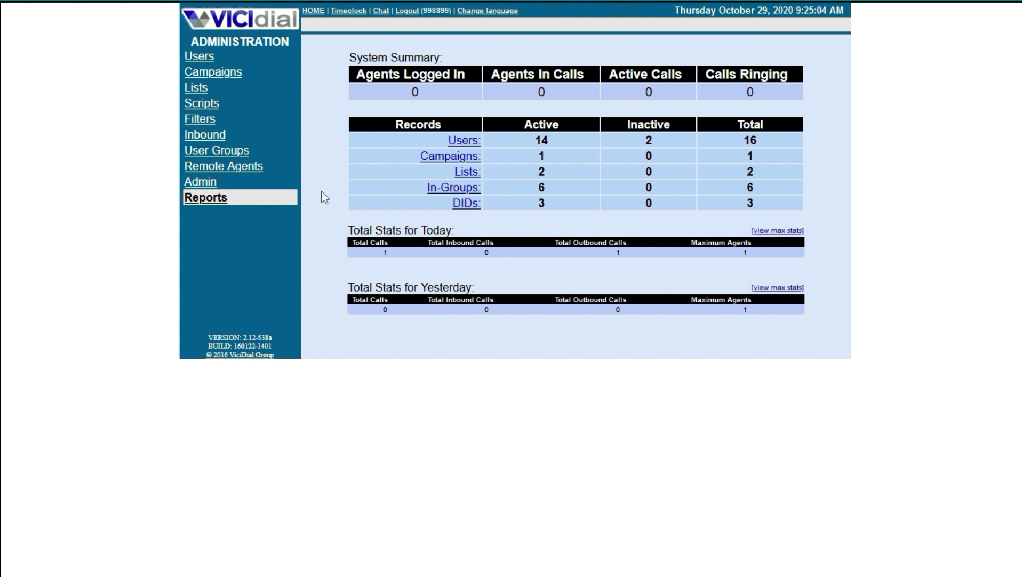Click In-Groups link in Records table
Image resolution: width=1022 pixels, height=577 pixels.
(454, 188)
